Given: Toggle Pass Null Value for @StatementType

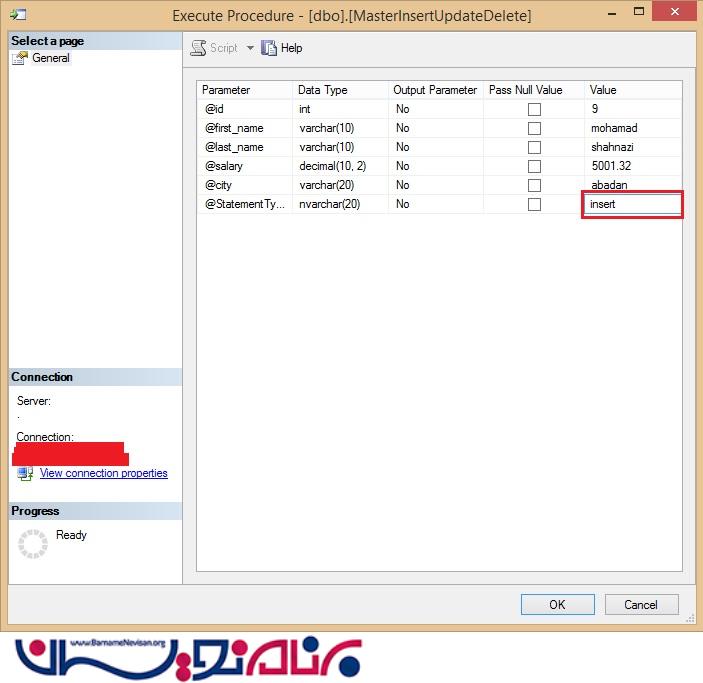Looking at the screenshot, I should point(534,204).
